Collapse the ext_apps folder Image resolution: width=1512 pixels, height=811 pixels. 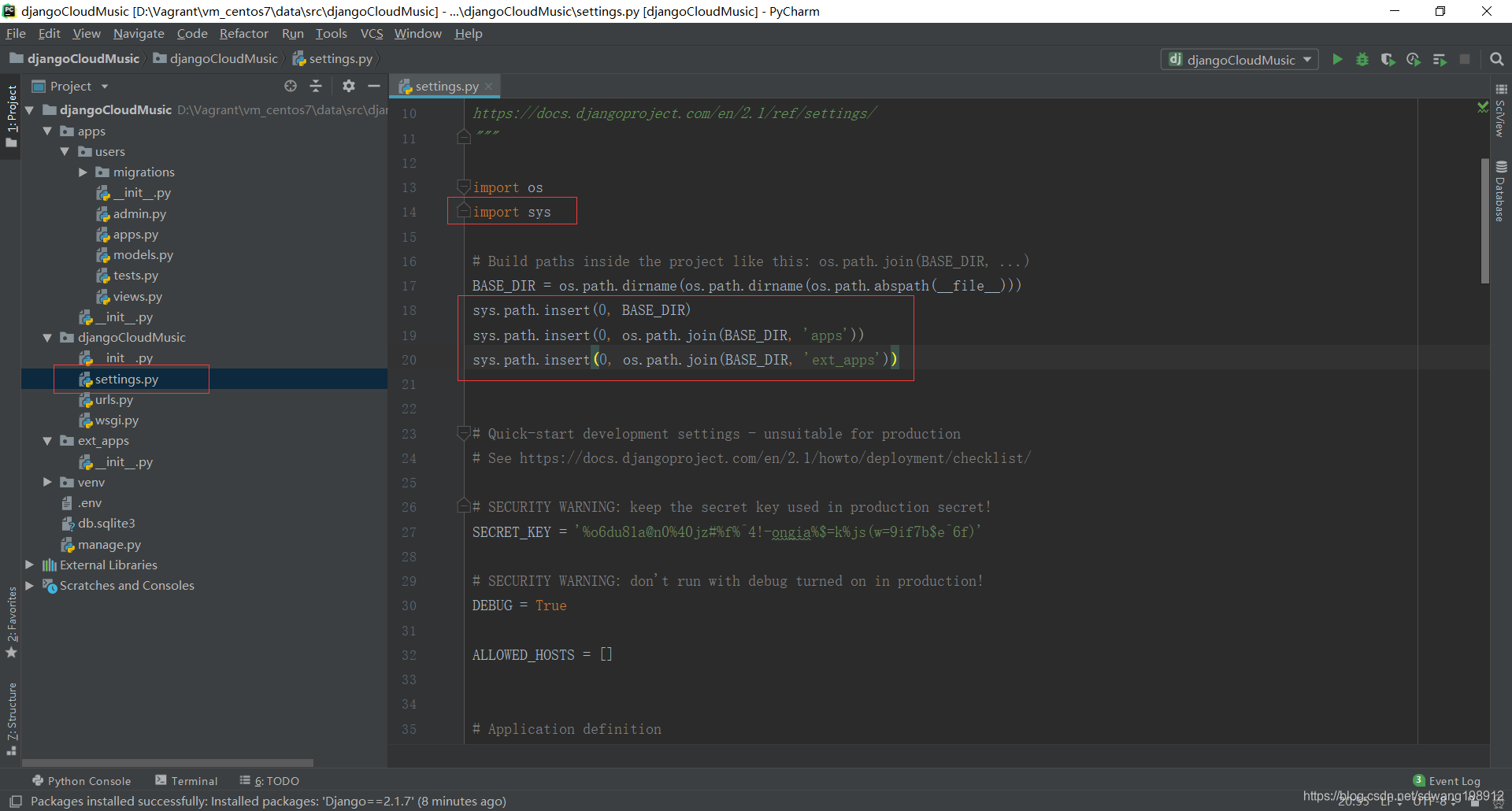coord(47,441)
